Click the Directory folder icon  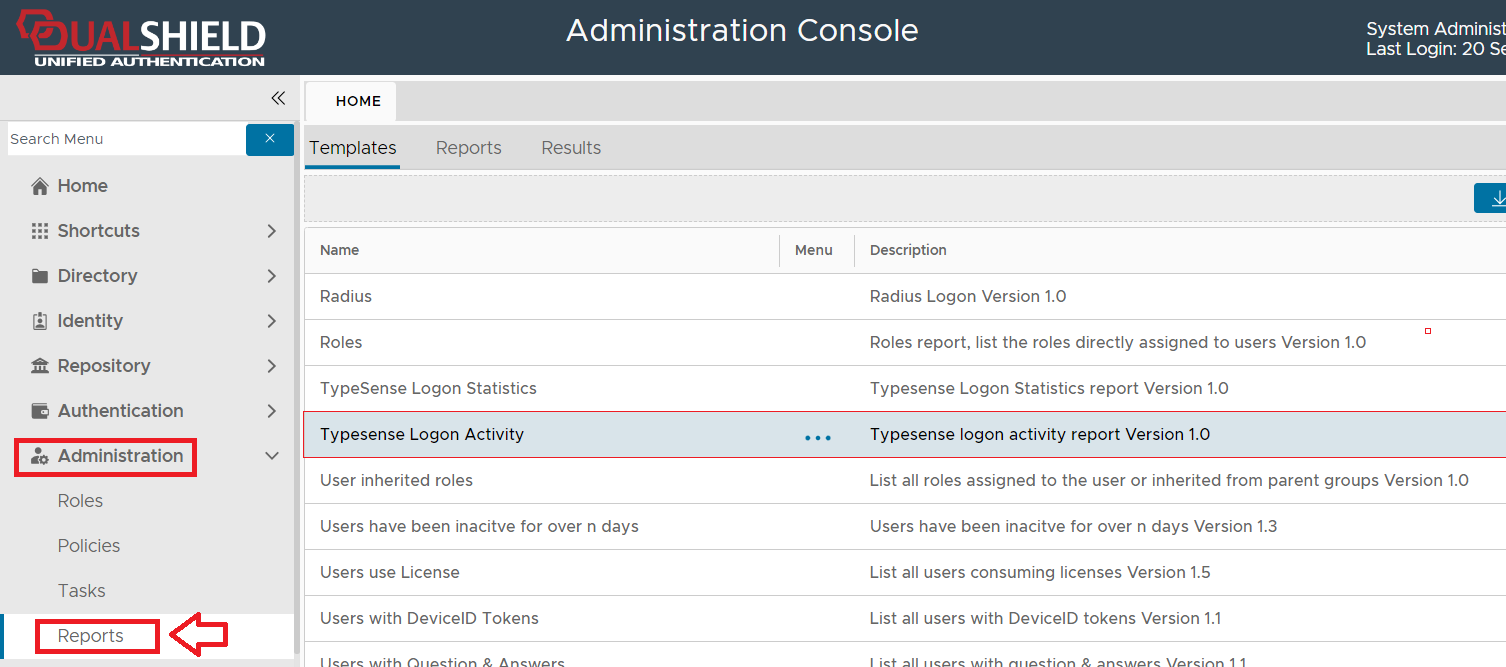(40, 276)
